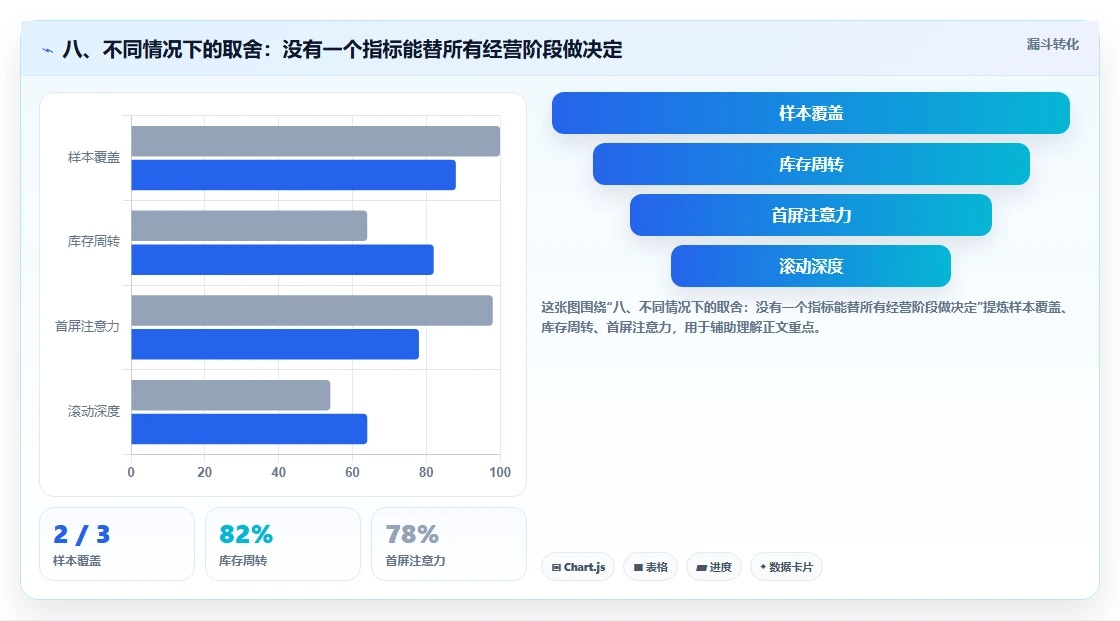
Task: Click the blue bar for 首屏注意力
Action: 275,344
